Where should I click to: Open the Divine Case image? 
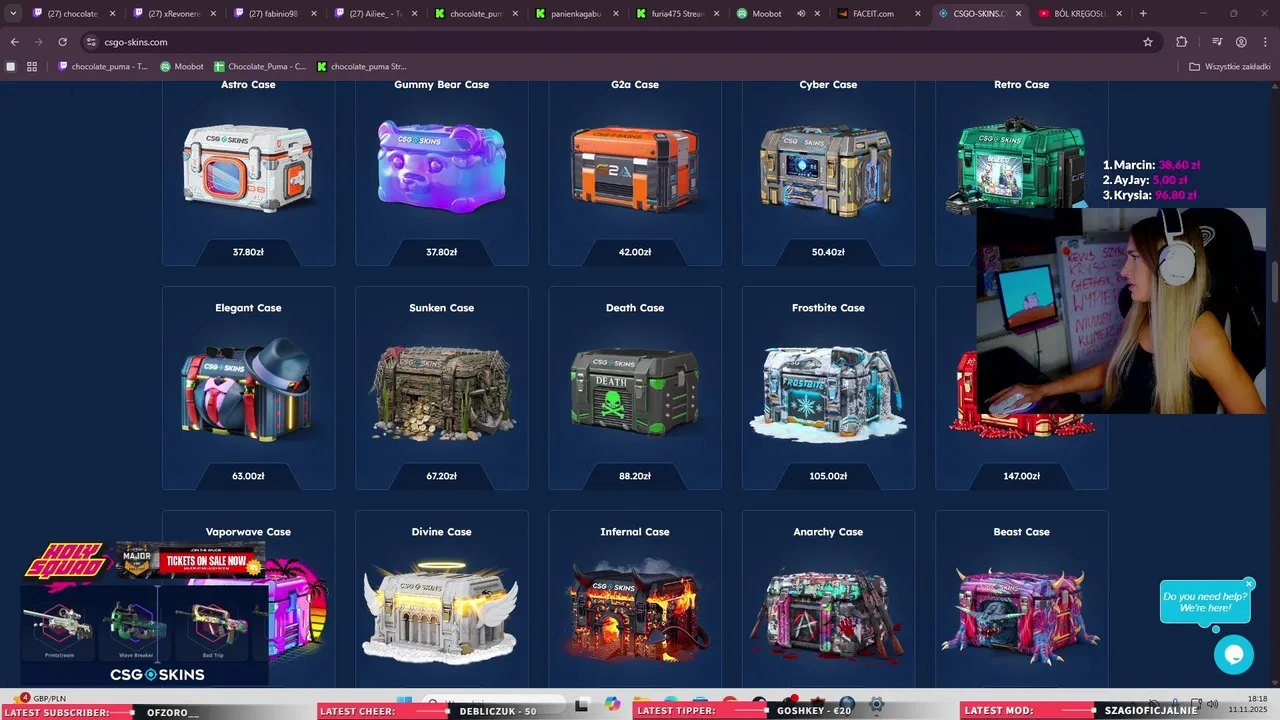click(441, 612)
